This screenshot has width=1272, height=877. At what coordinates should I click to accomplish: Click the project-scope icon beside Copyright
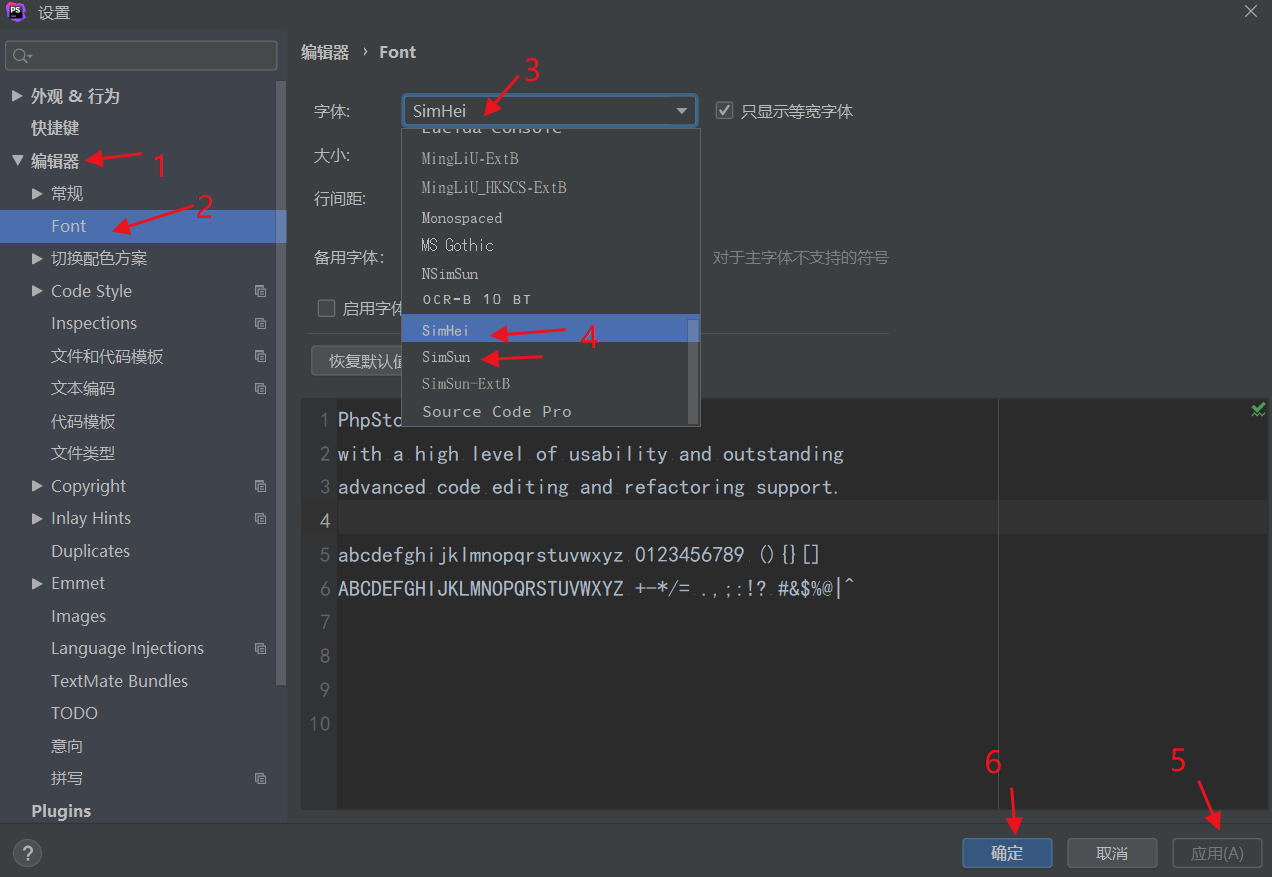[260, 486]
